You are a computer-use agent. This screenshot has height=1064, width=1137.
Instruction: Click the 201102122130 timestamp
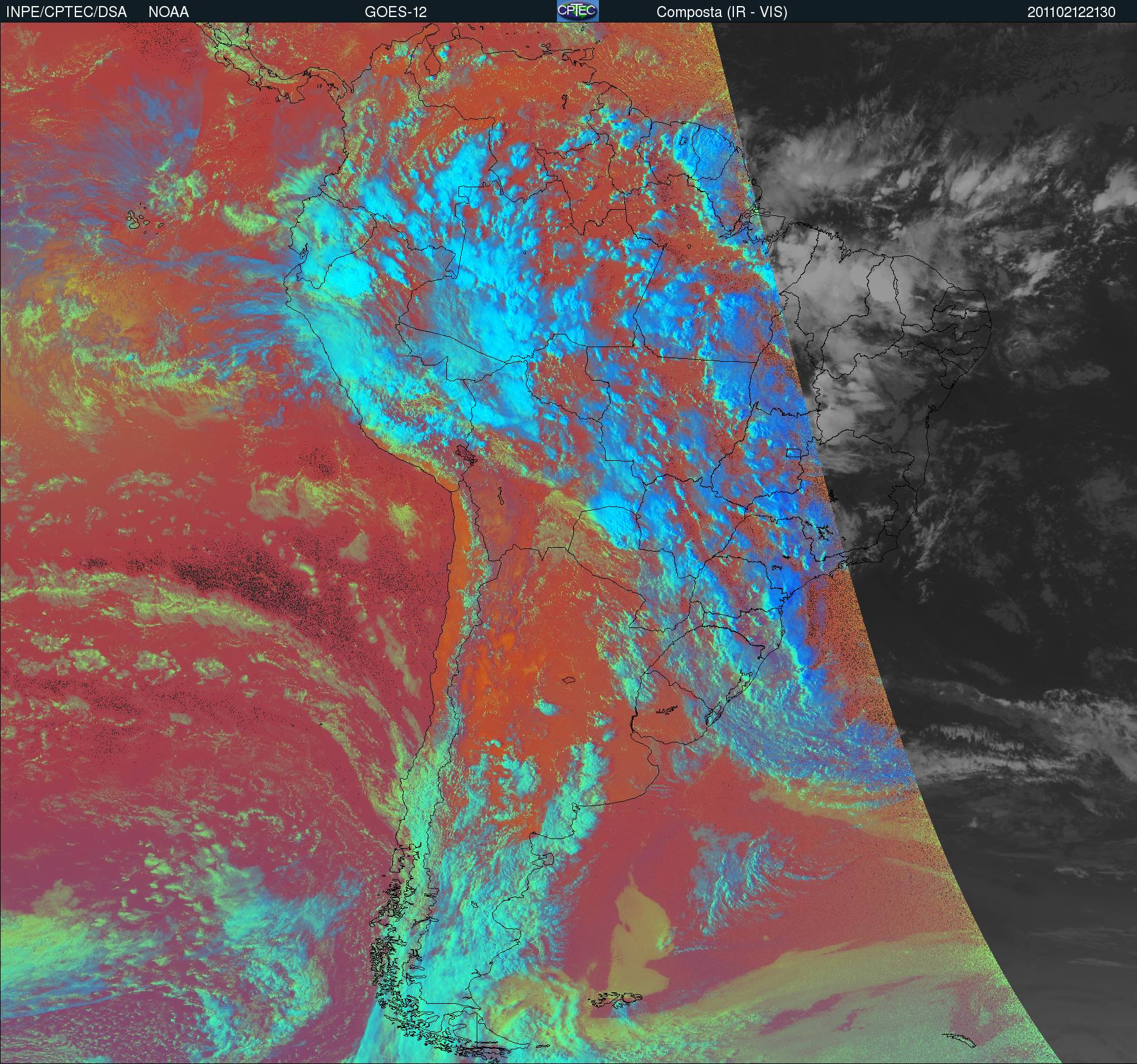click(x=1071, y=12)
